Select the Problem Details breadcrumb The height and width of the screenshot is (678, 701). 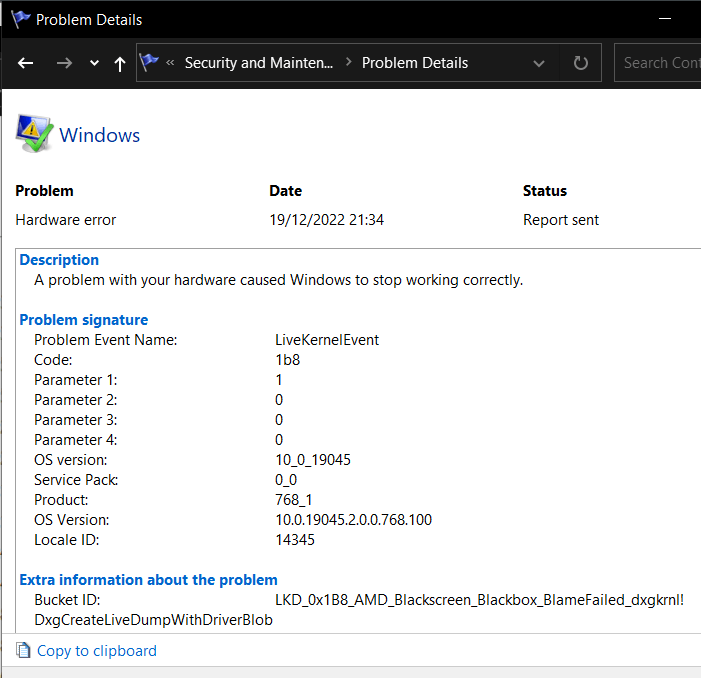(x=415, y=63)
